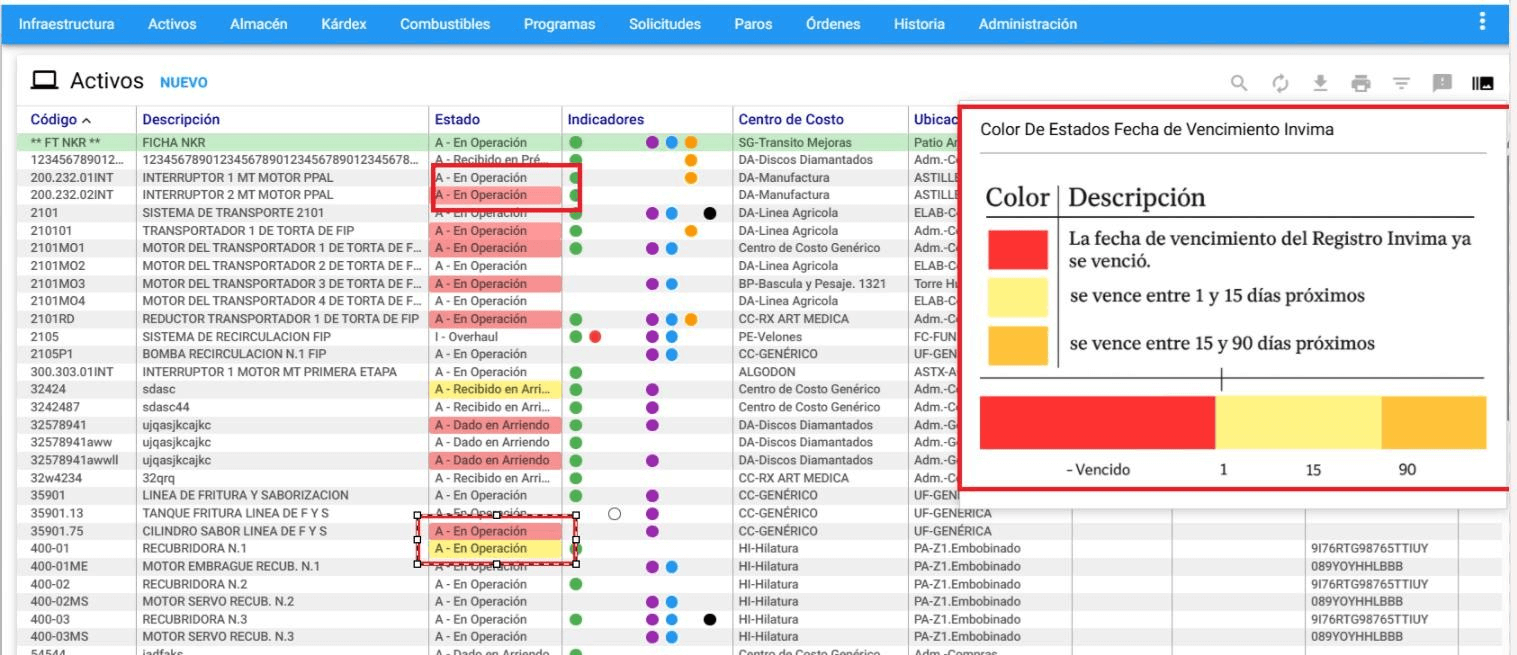
Task: Click the Centro de Costo column header
Action: (x=791, y=119)
